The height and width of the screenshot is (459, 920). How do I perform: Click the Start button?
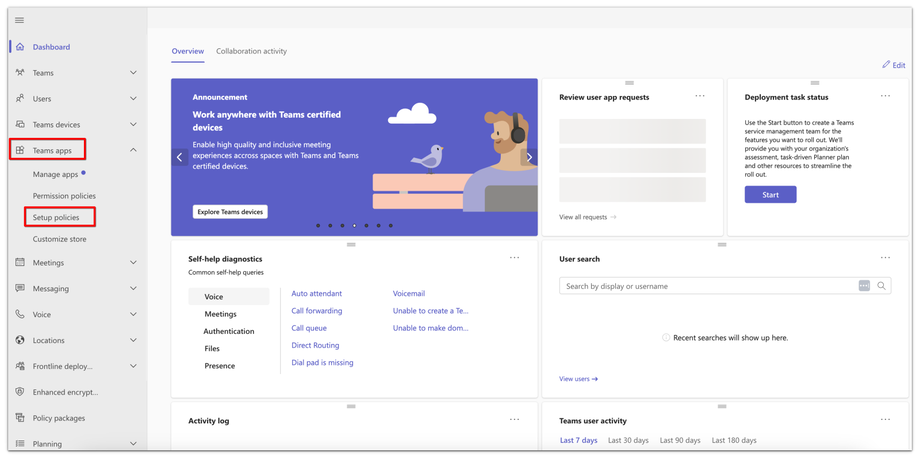point(770,195)
